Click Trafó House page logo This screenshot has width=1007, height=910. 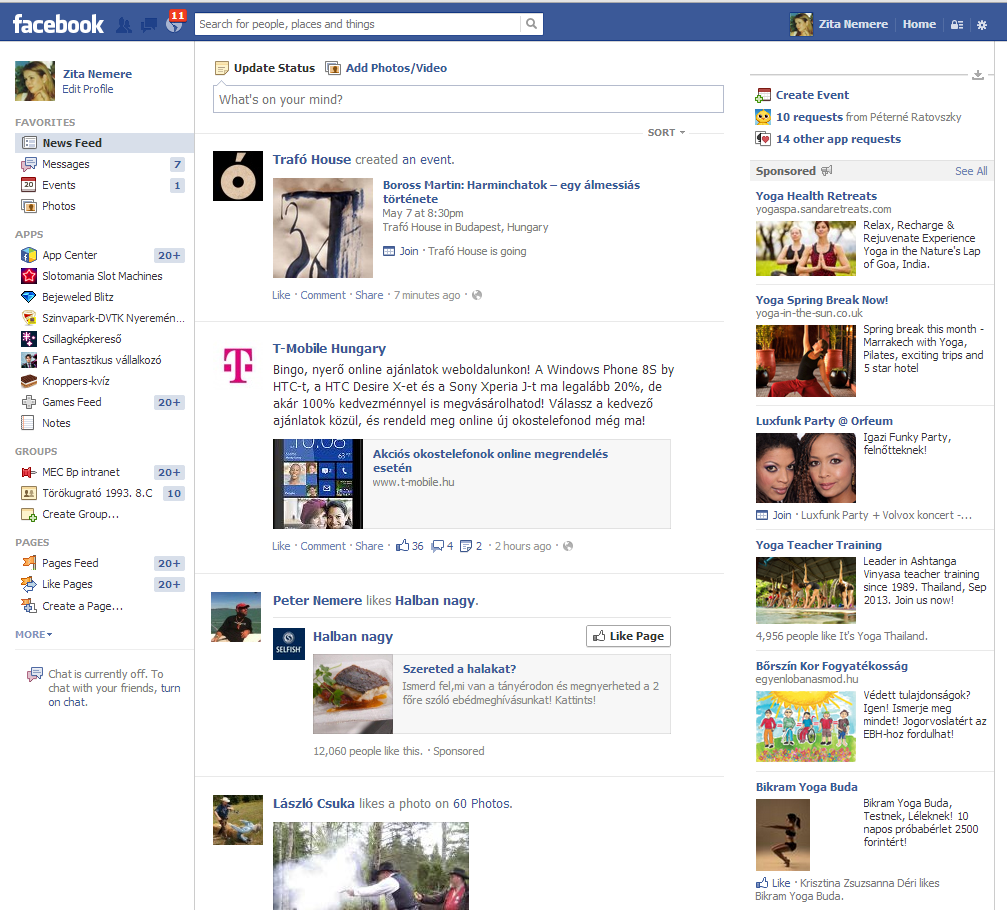tap(238, 176)
